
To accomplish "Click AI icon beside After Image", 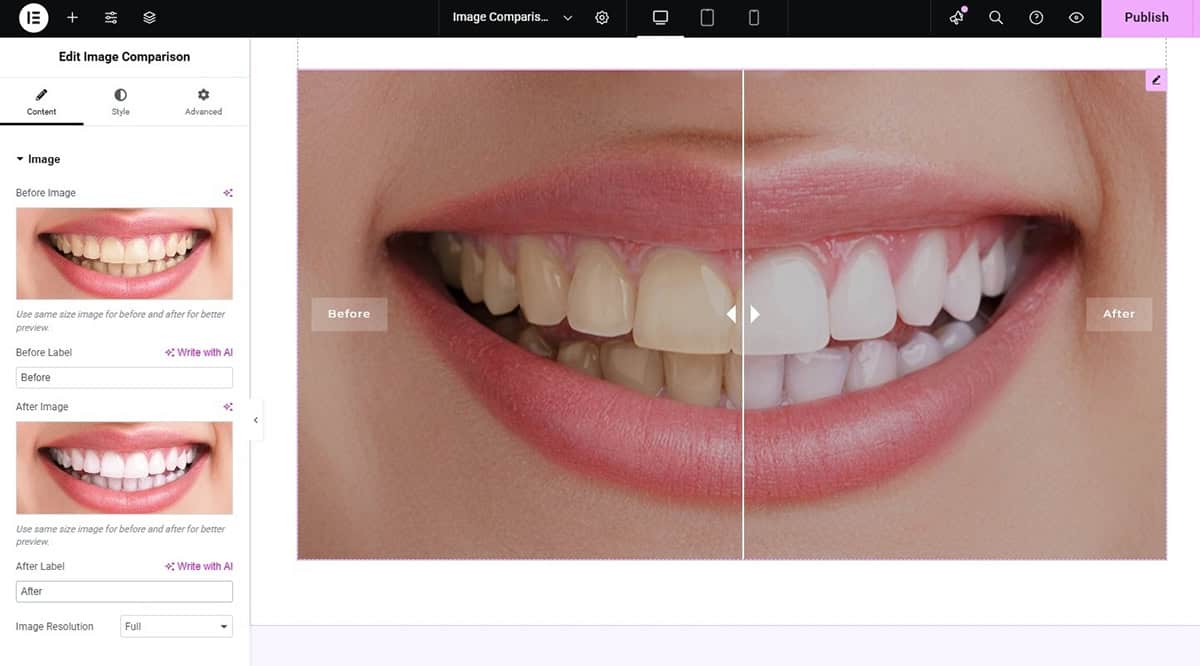I will coord(228,407).
